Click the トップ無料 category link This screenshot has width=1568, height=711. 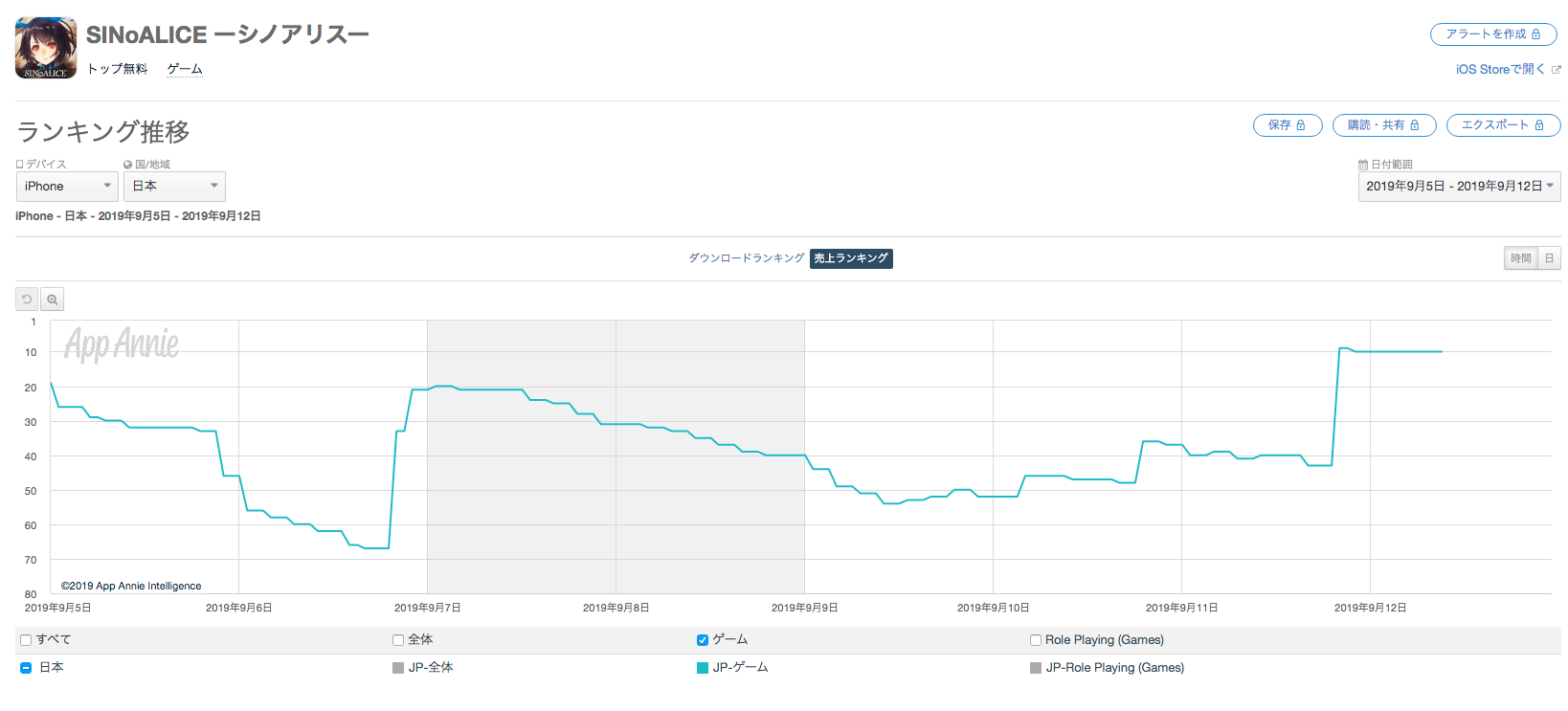tap(118, 69)
